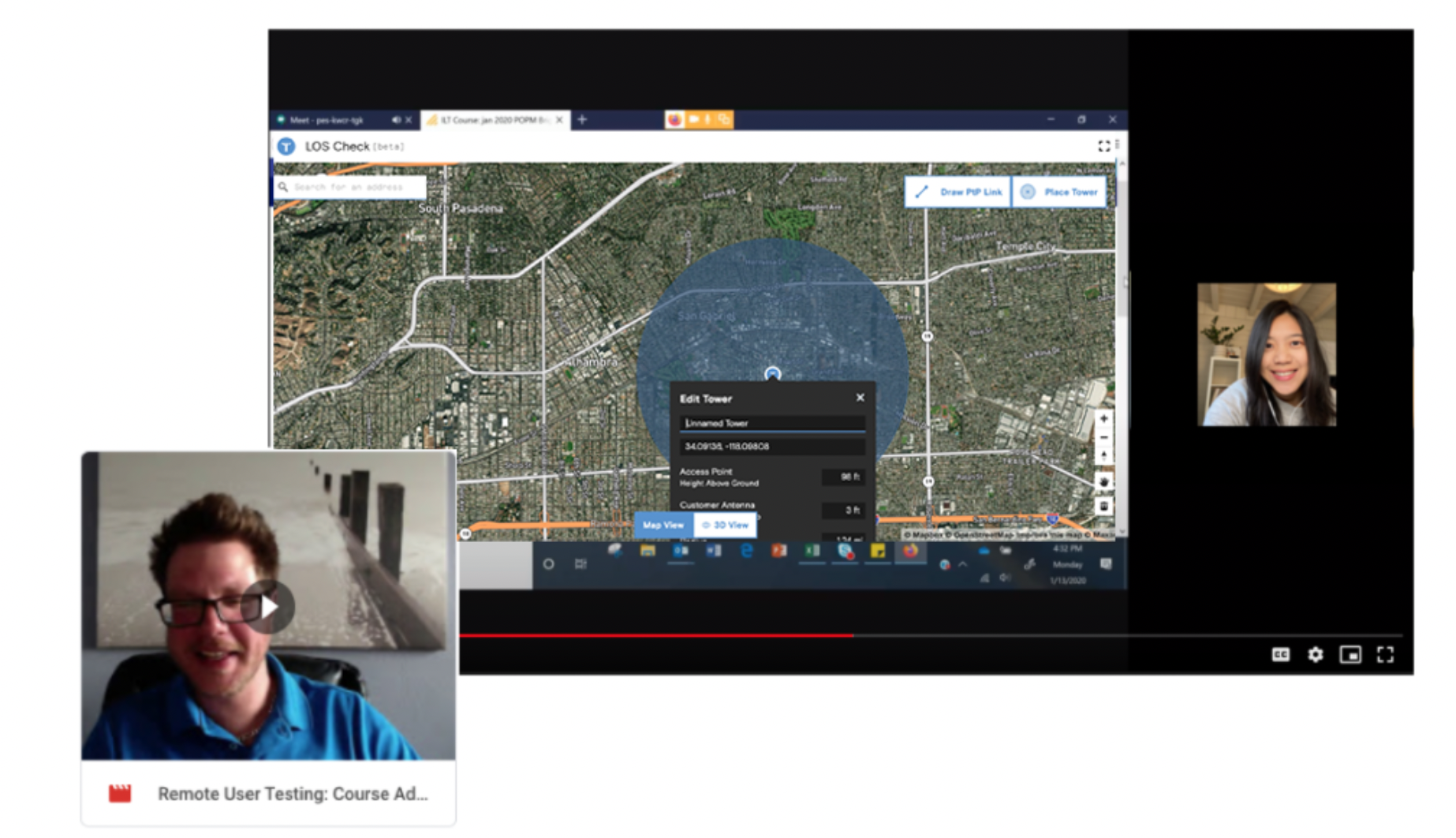This screenshot has height=838, width=1456.
Task: Enter fullscreen on the video player
Action: tap(1385, 654)
